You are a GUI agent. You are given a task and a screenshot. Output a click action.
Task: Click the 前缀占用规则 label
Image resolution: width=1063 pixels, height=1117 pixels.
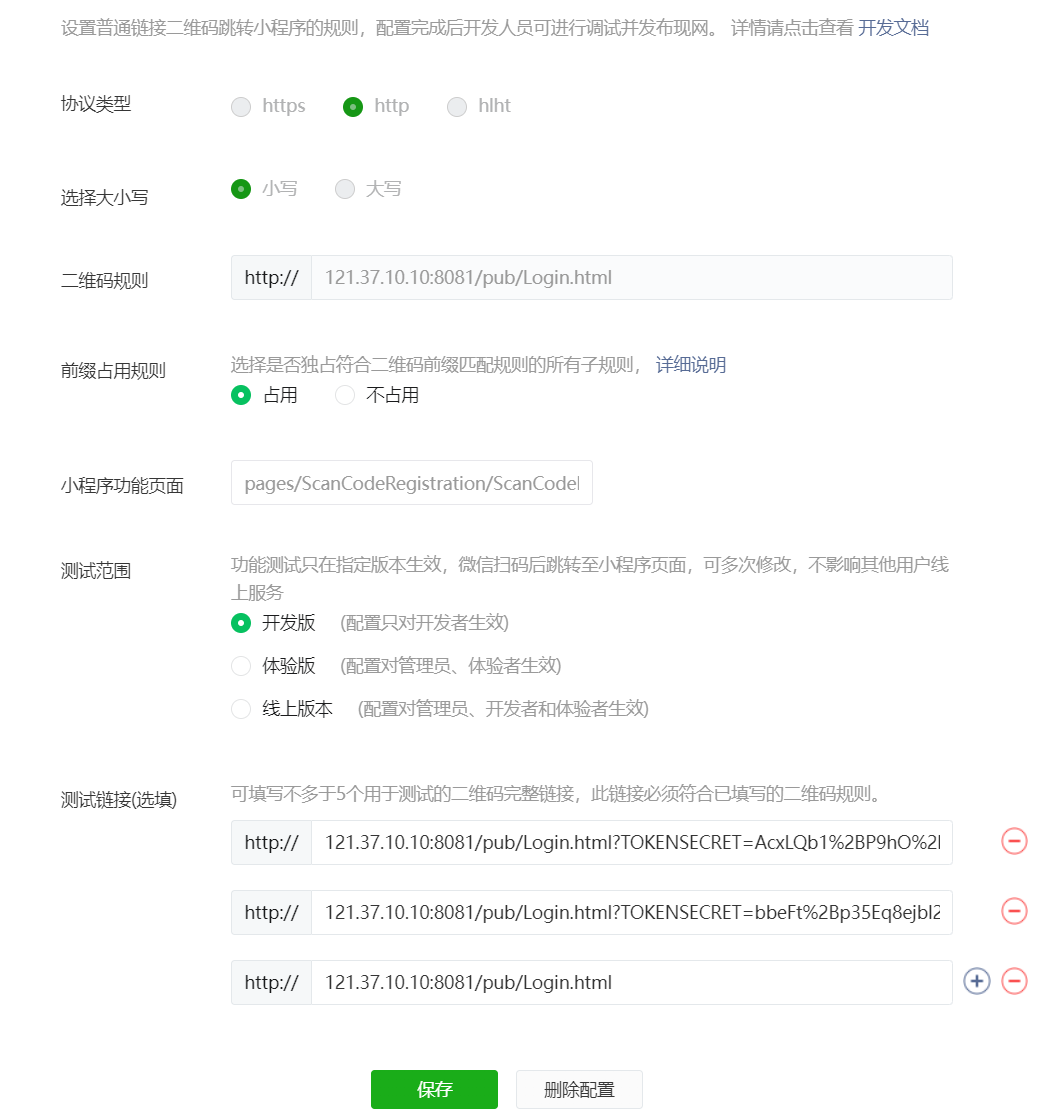point(113,371)
